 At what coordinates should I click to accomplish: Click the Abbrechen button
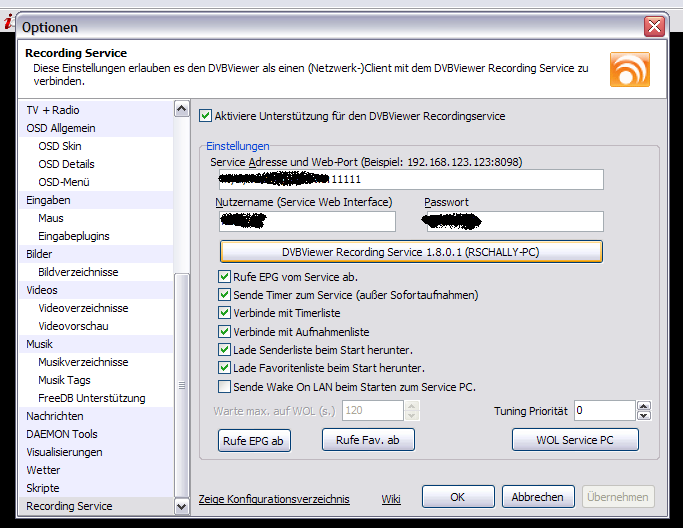(538, 497)
